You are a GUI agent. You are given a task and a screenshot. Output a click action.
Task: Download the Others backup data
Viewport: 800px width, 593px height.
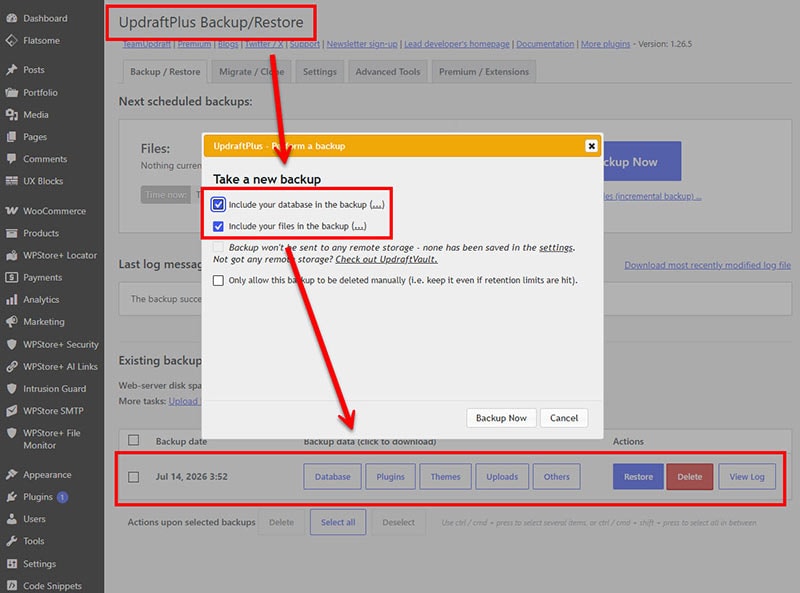coord(557,477)
